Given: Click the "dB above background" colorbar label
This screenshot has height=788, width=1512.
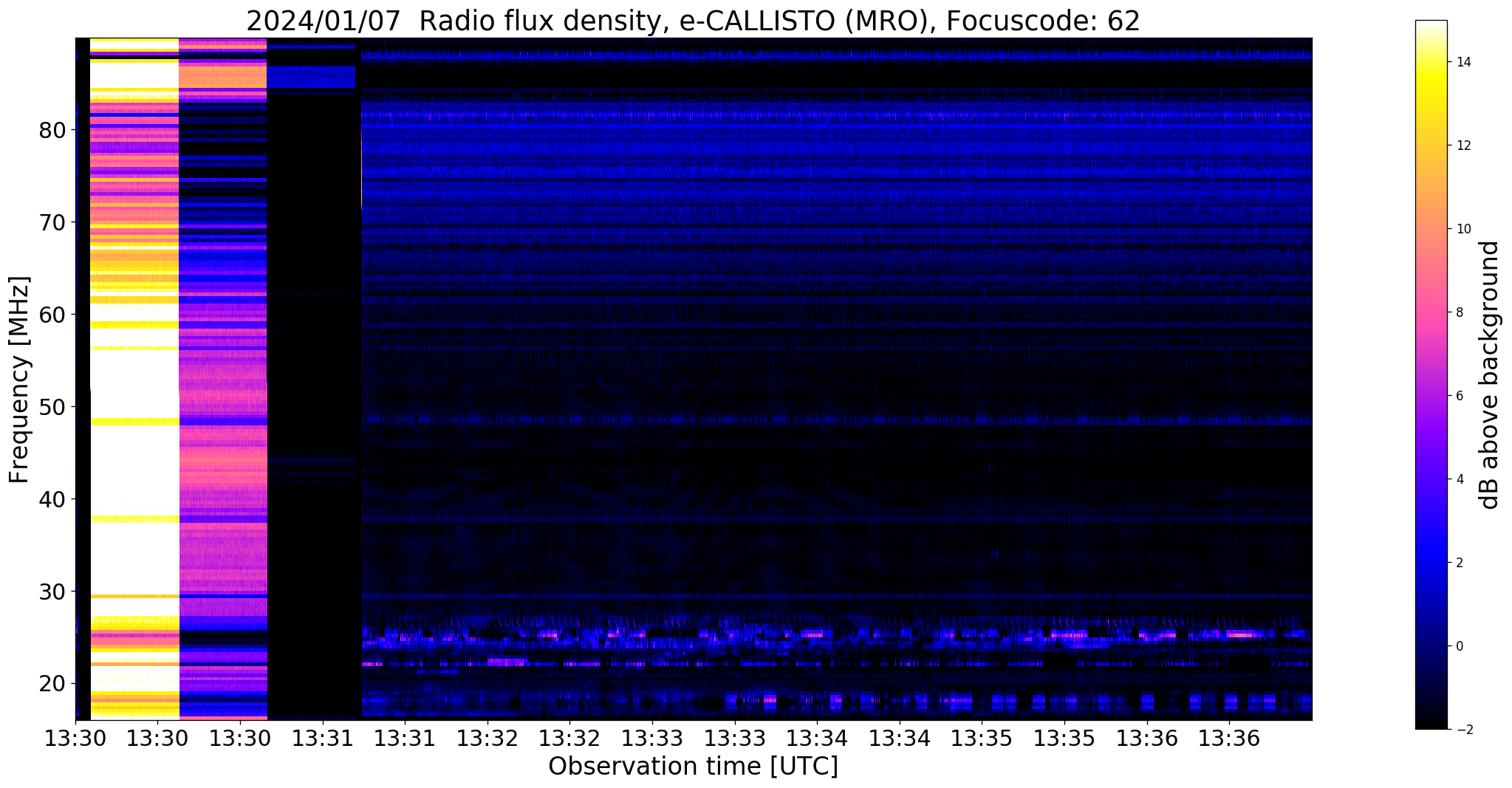Looking at the screenshot, I should [1490, 374].
